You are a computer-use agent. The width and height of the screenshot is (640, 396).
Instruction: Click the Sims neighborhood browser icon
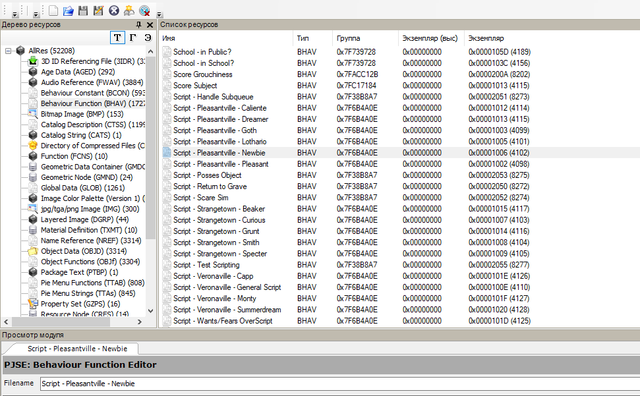(x=129, y=11)
